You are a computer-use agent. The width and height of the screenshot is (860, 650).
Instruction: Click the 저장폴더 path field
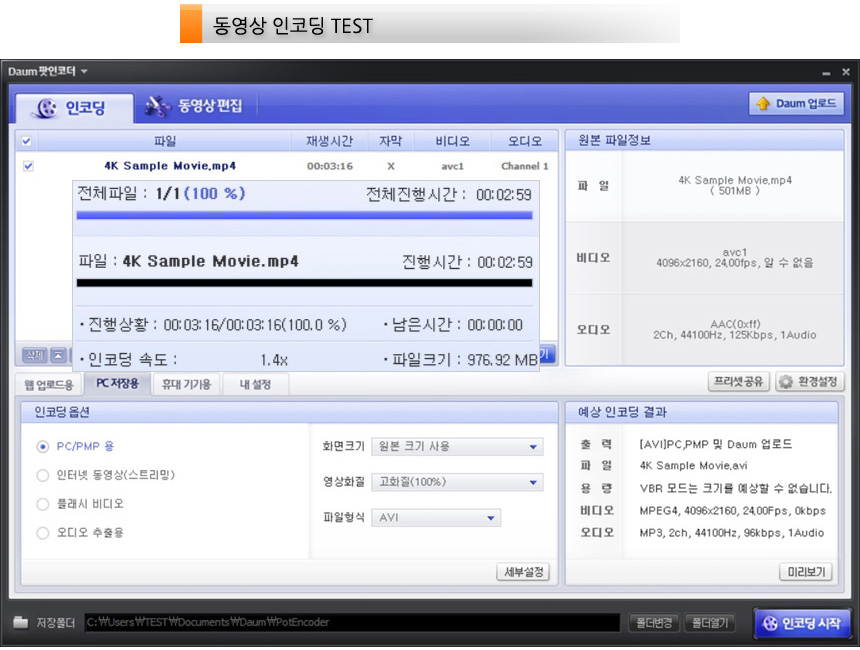pos(352,623)
